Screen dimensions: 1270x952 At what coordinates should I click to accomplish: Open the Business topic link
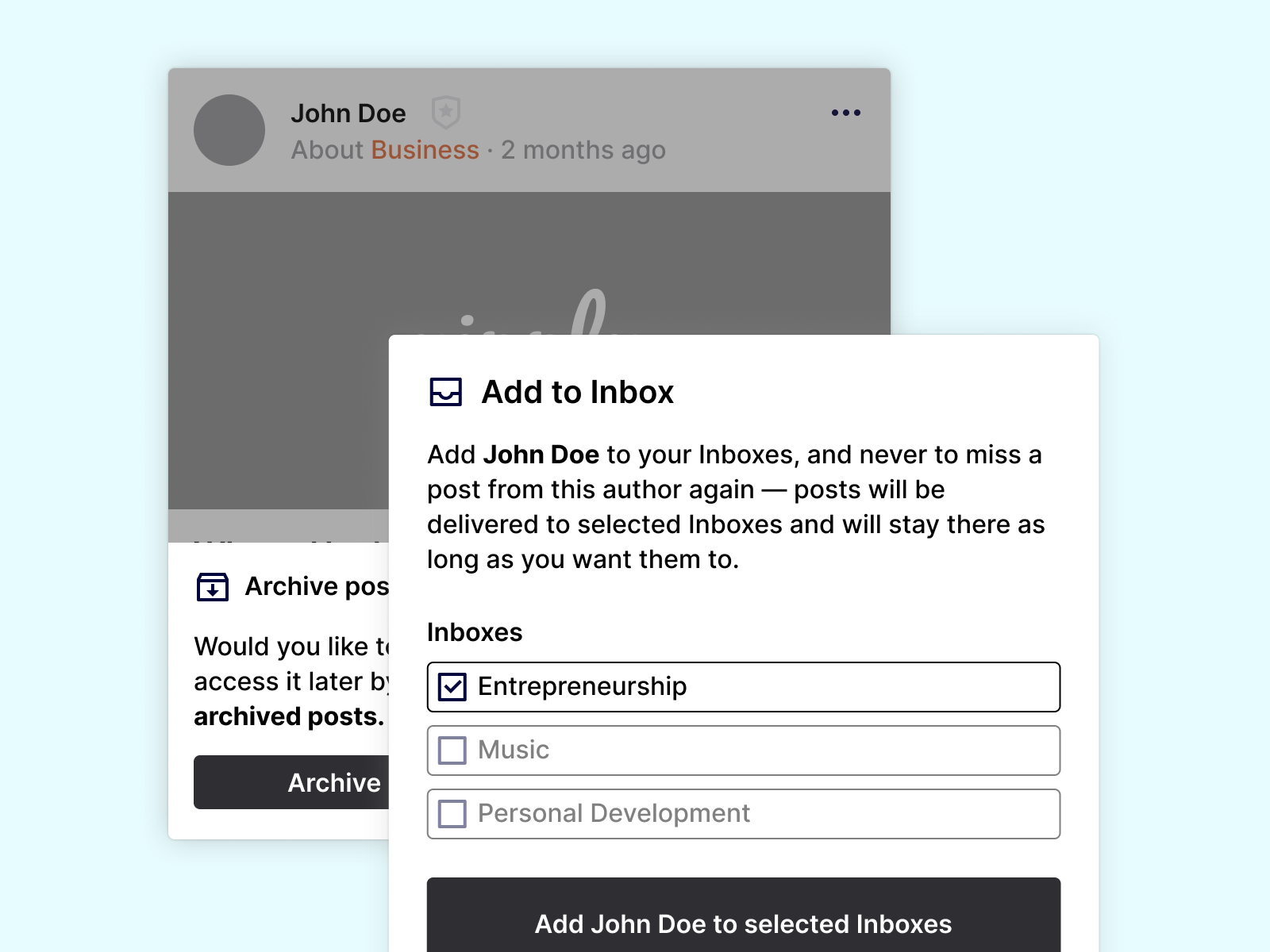pos(425,150)
